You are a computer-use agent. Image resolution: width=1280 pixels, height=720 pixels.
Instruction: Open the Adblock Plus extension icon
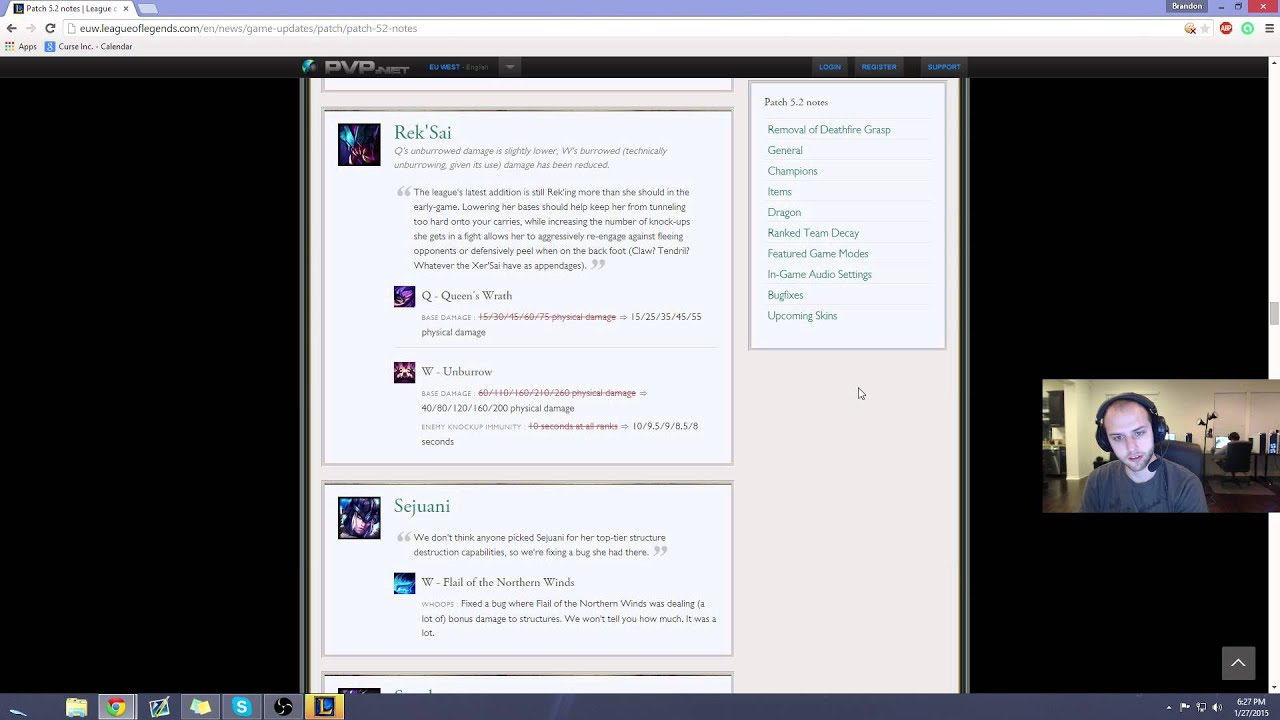(x=1226, y=29)
